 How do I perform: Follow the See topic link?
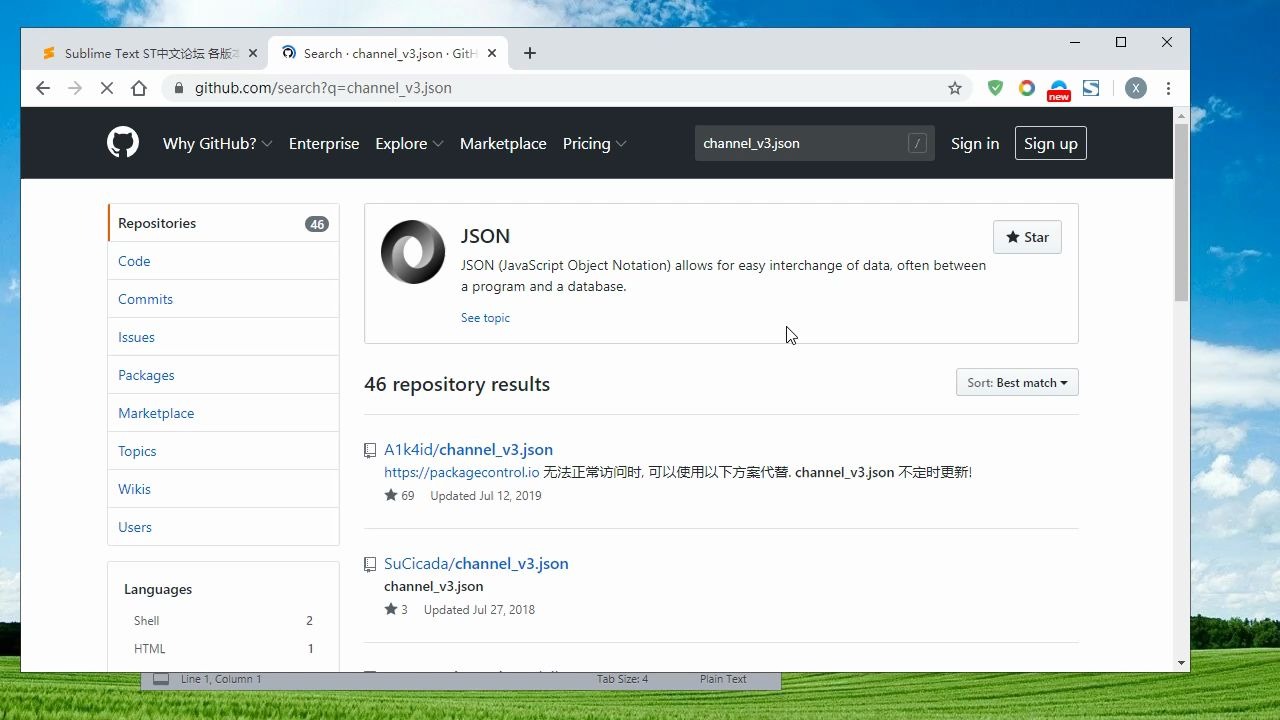(485, 318)
